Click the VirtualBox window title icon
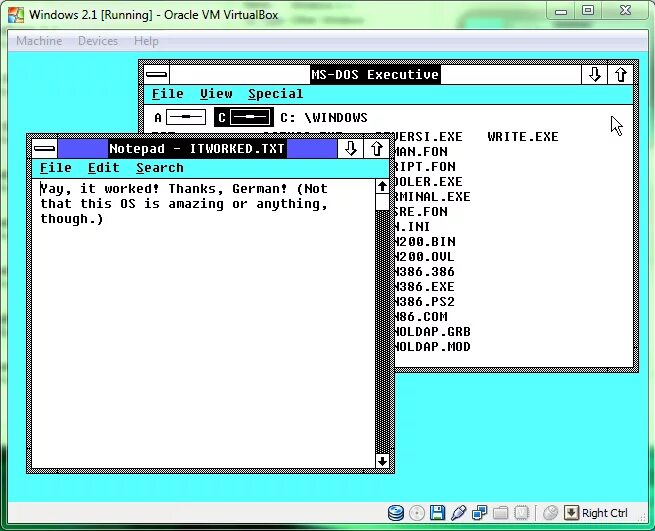Image resolution: width=655 pixels, height=531 pixels. pyautogui.click(x=16, y=15)
